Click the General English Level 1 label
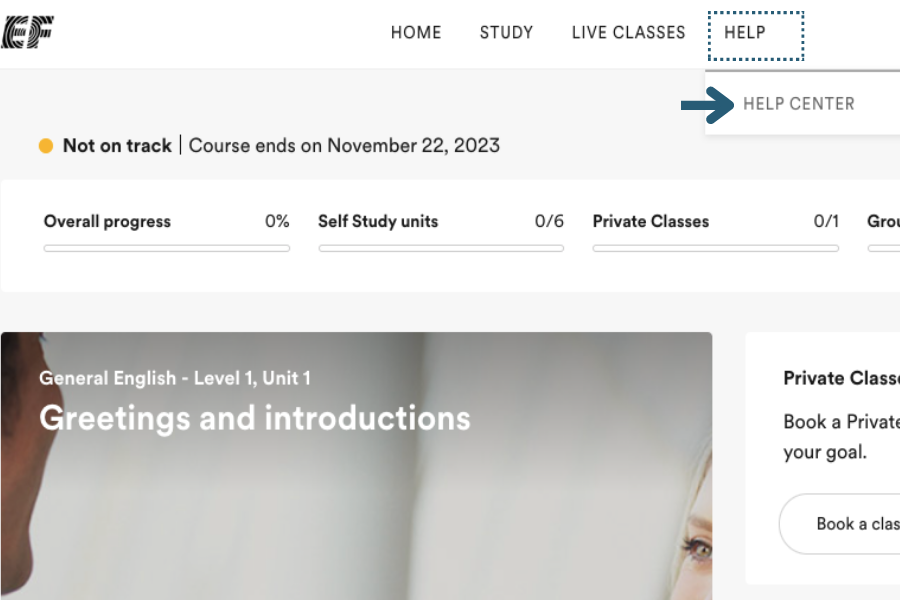This screenshot has width=900, height=600. [175, 378]
